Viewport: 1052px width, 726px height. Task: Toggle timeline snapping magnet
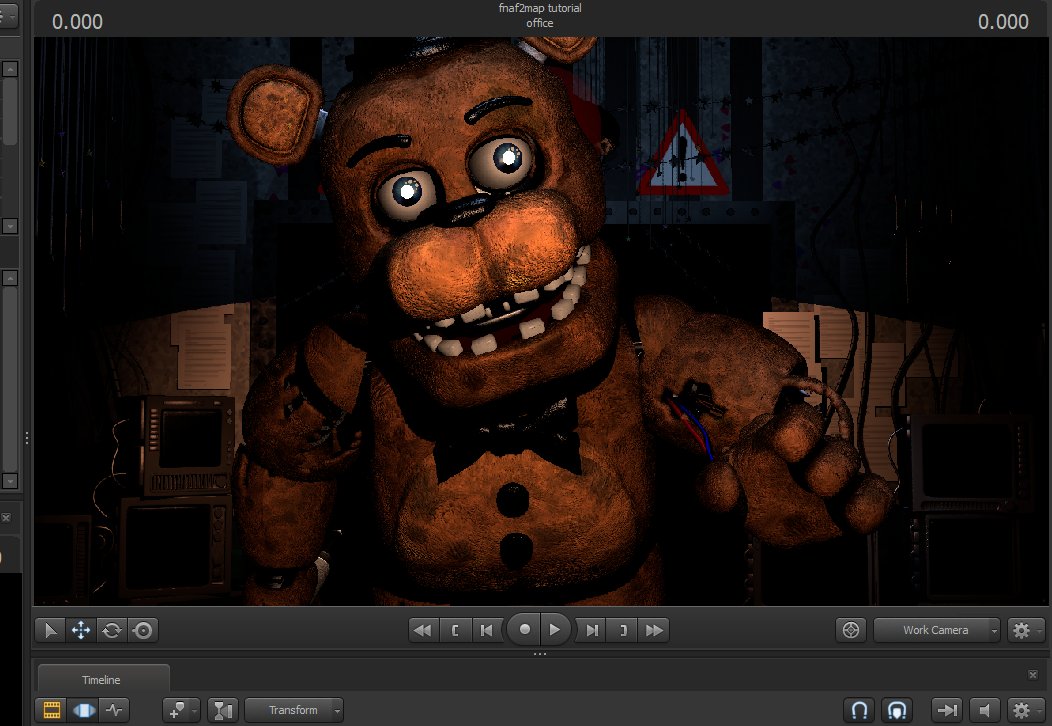click(x=859, y=710)
